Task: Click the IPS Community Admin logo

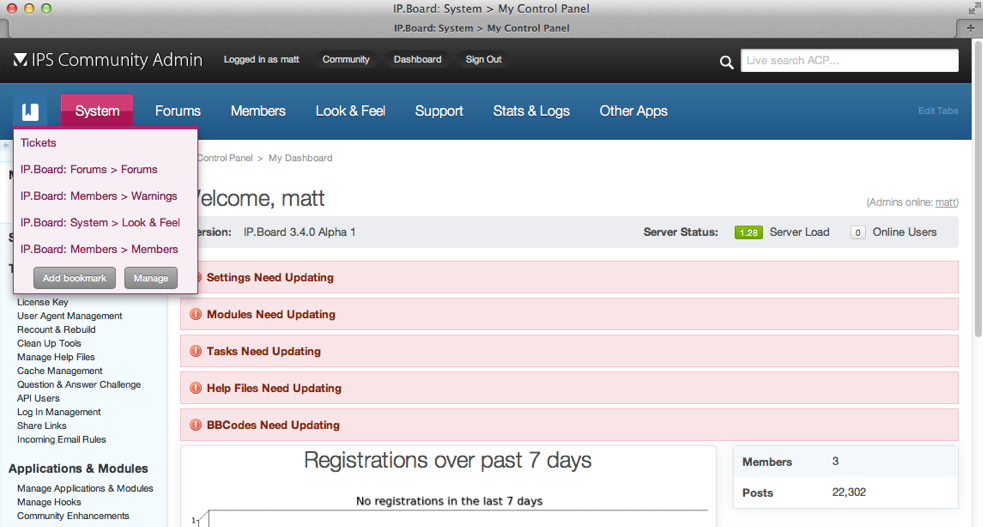Action: [x=108, y=60]
